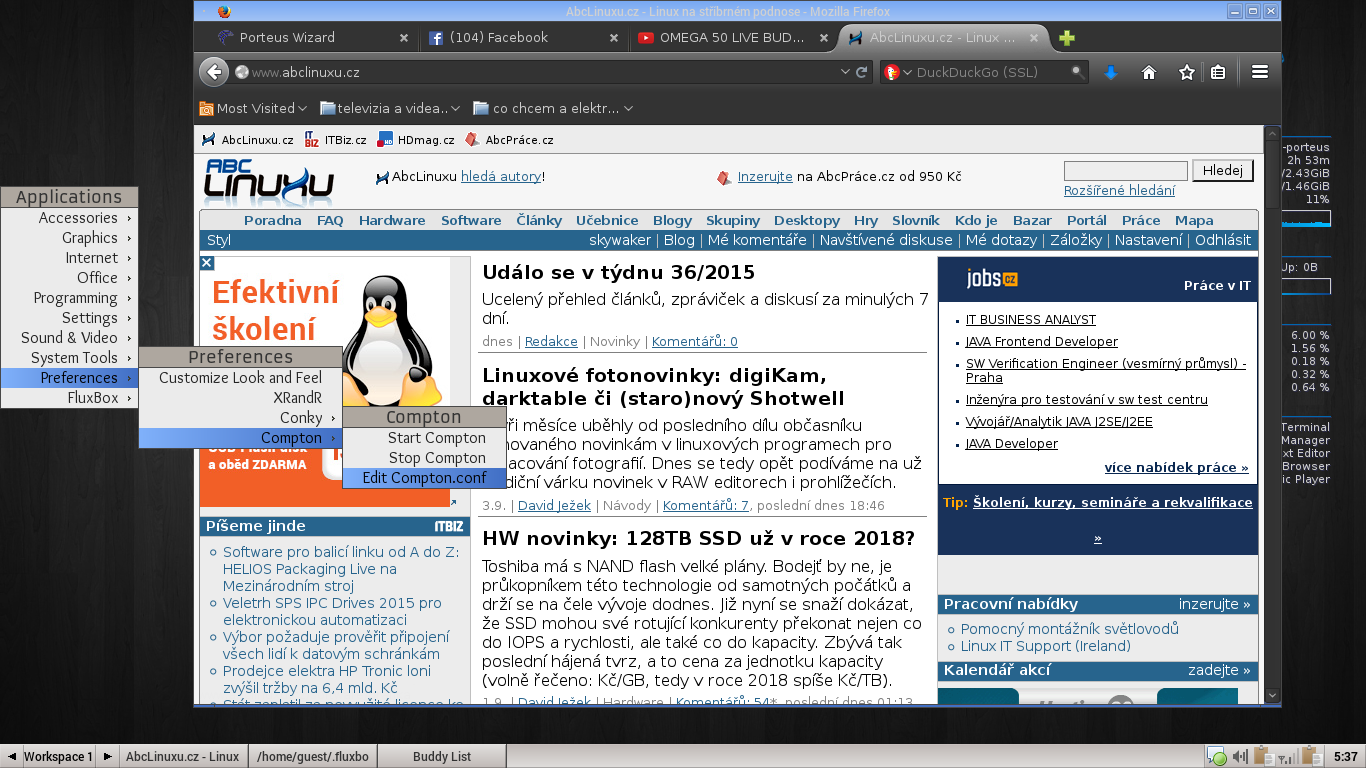1366x768 pixels.
Task: Open the HDmag.cz site link
Action: pyautogui.click(x=417, y=140)
